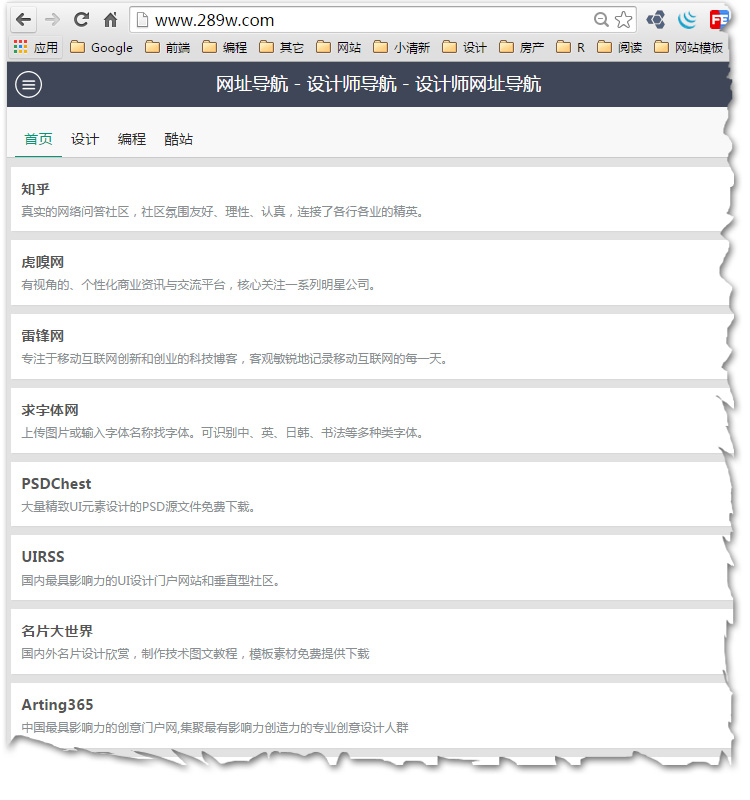Screen dimensions: 750x800
Task: Click description 大量精致UI元素设计的PSD源文件免费下载
Action: click(138, 506)
